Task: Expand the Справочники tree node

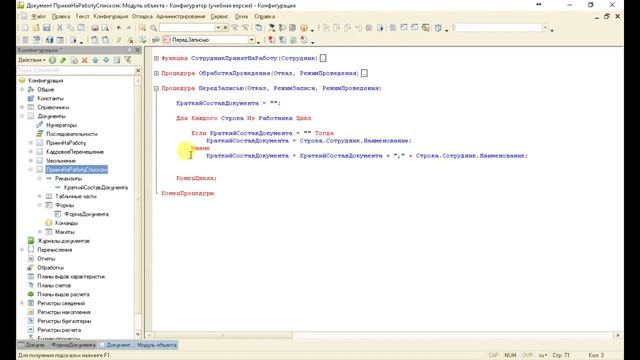Action: [x=22, y=107]
